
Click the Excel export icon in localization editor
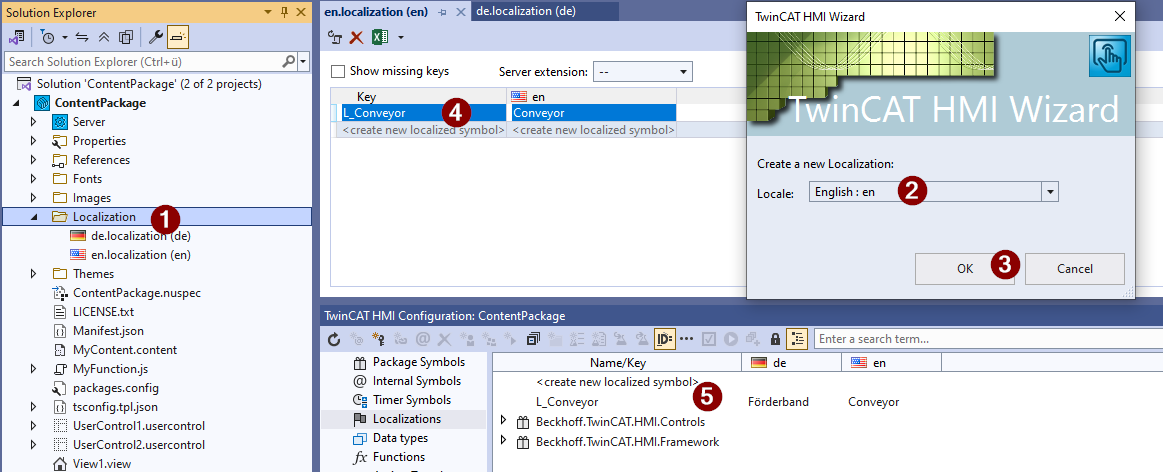pyautogui.click(x=380, y=37)
